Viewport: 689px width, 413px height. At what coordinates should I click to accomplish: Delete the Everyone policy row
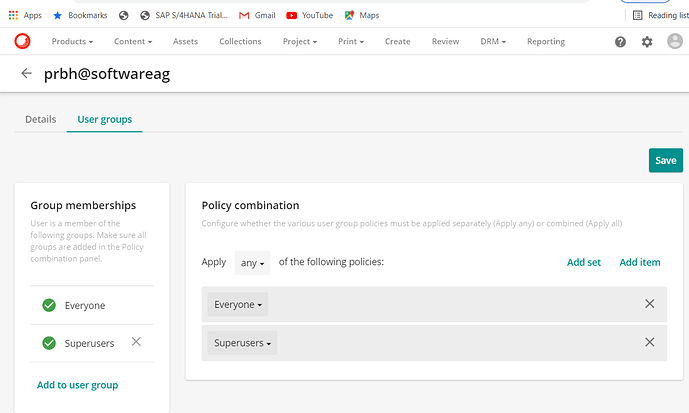click(649, 304)
